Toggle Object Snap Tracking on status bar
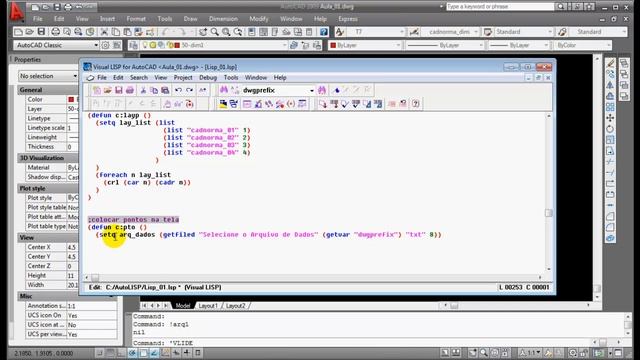The width and height of the screenshot is (640, 360). tap(154, 353)
